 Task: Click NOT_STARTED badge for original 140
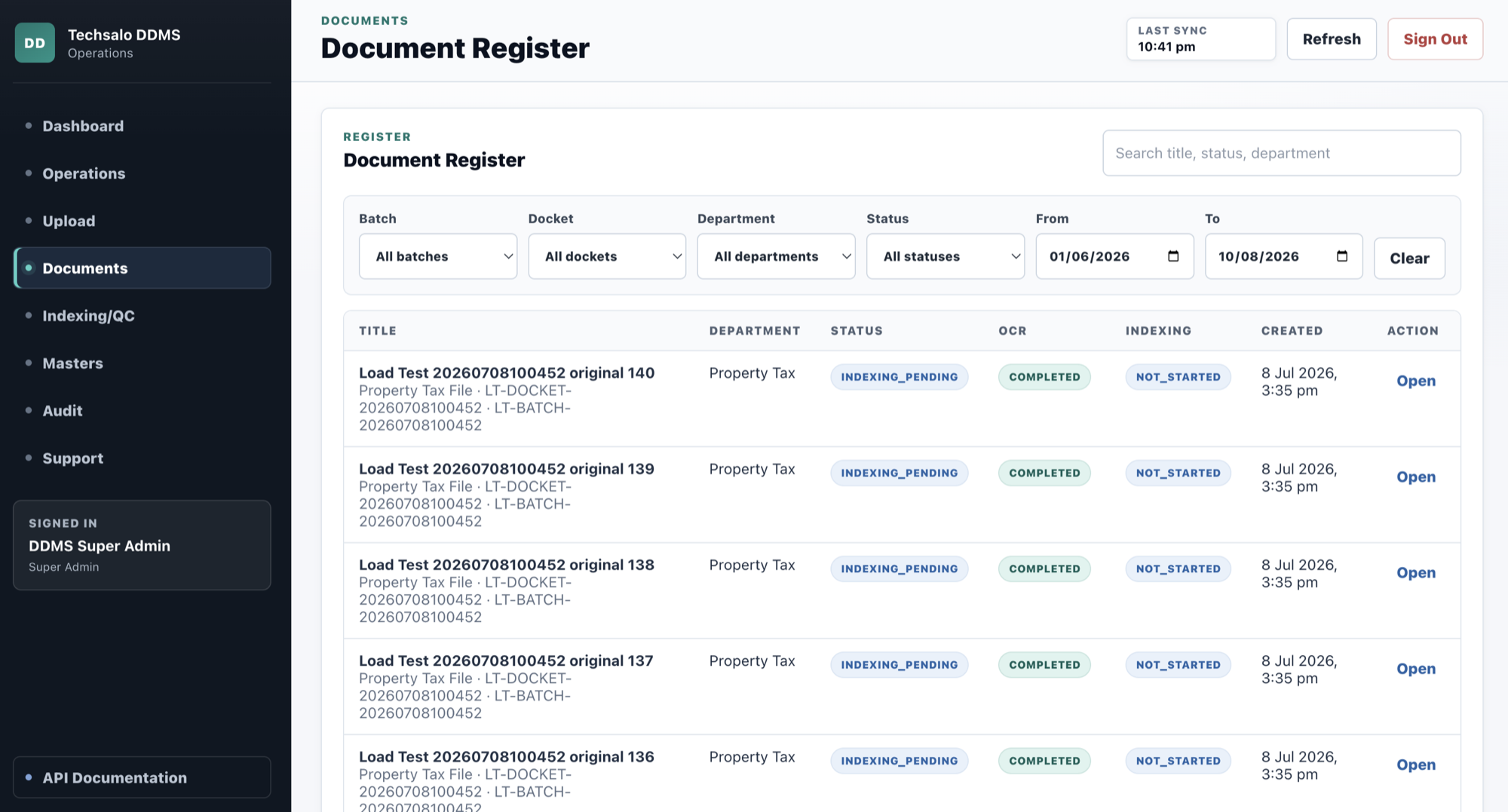(1178, 377)
